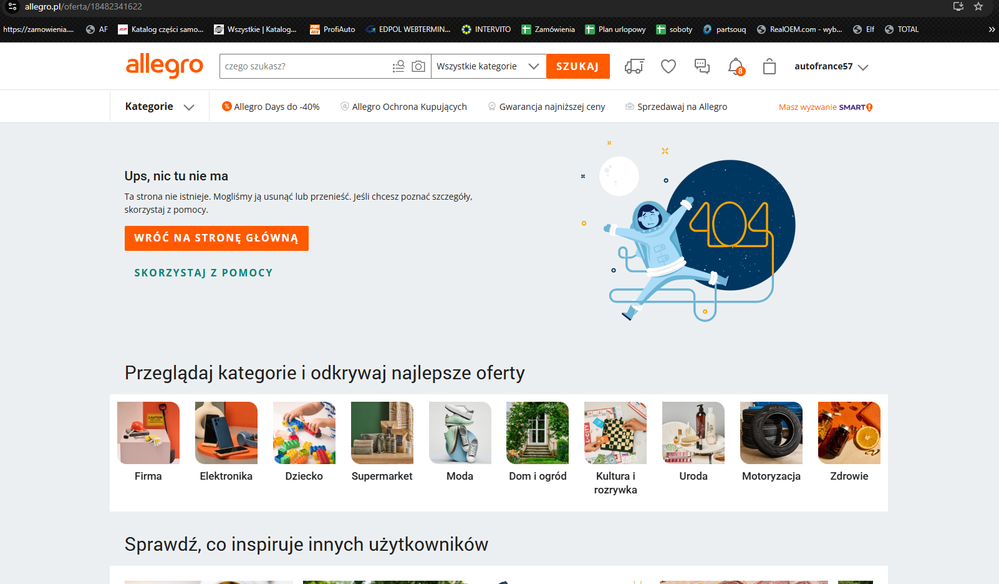Open the RealOEM.com bookmark
Screen dimensions: 999x584
(x=800, y=29)
